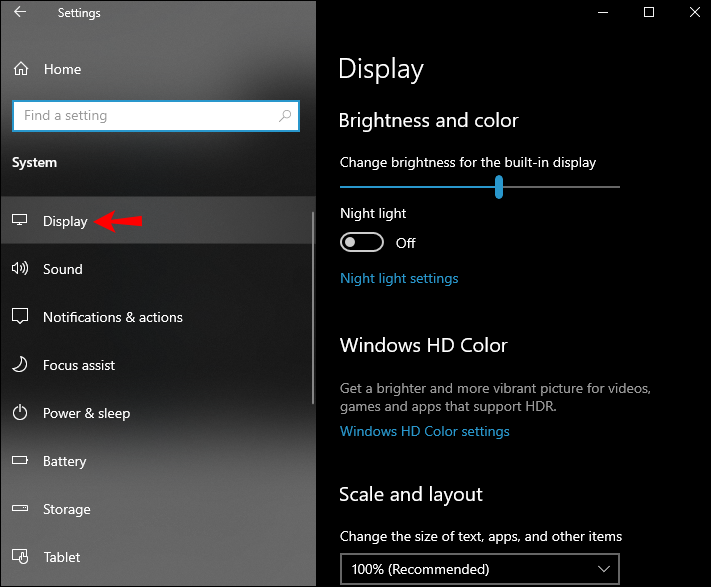Click the brightness slider handle
Image resolution: width=711 pixels, height=587 pixels.
[x=499, y=187]
